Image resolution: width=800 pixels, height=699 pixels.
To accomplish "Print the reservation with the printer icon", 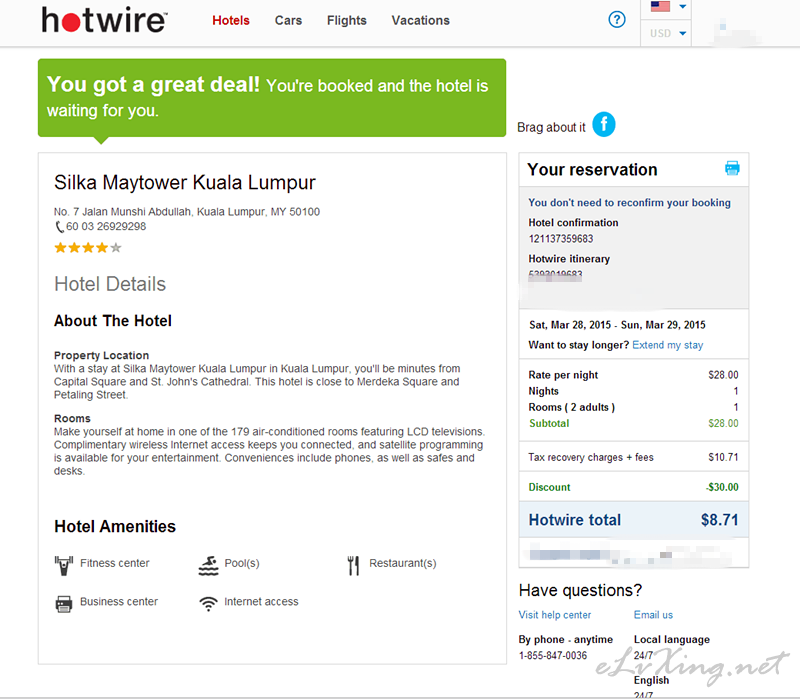I will [732, 168].
